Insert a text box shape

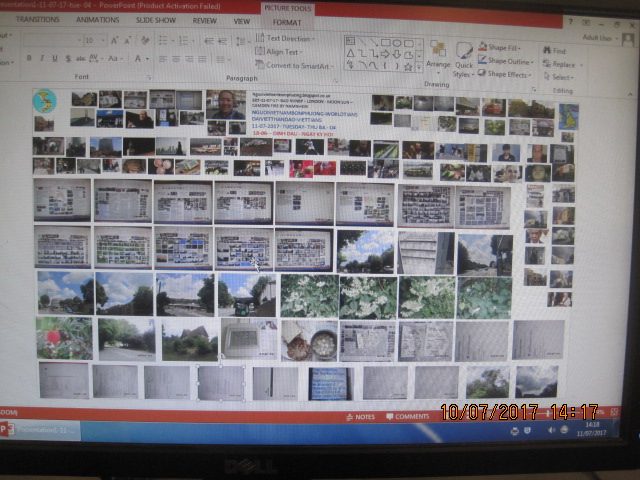tap(350, 41)
